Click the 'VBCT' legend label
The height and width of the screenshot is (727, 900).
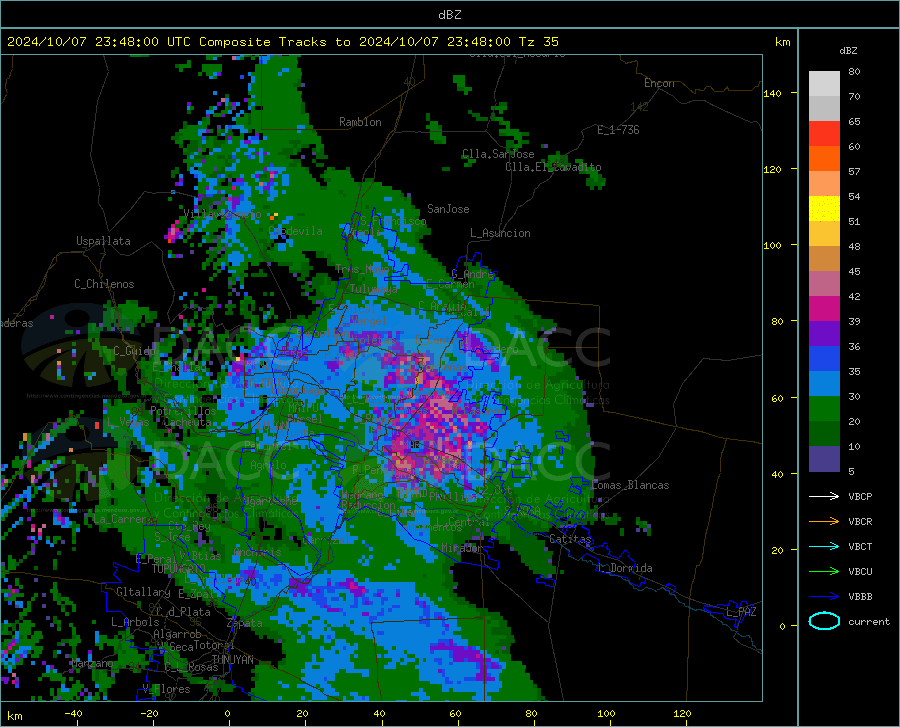[x=860, y=546]
